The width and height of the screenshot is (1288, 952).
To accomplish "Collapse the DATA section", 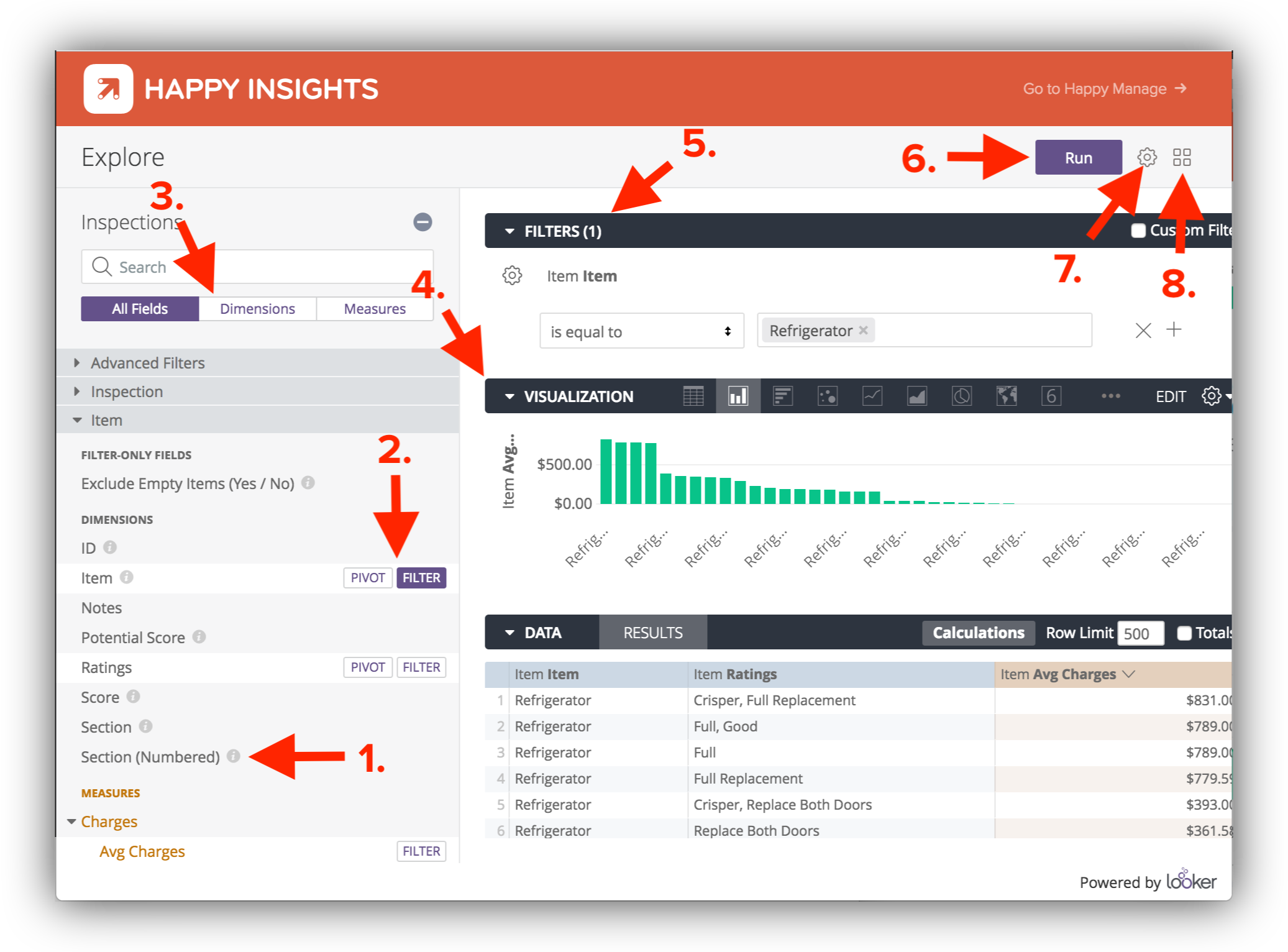I will (x=510, y=633).
